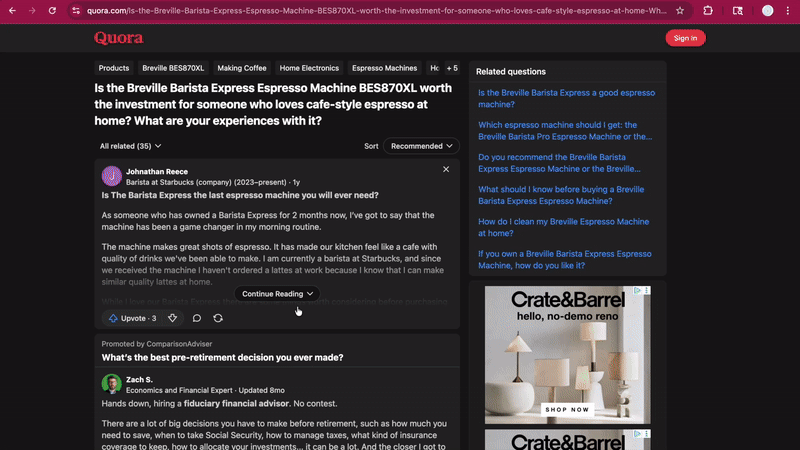Image resolution: width=800 pixels, height=450 pixels.
Task: Open promoted question about pre-retirement decision
Action: [x=222, y=357]
